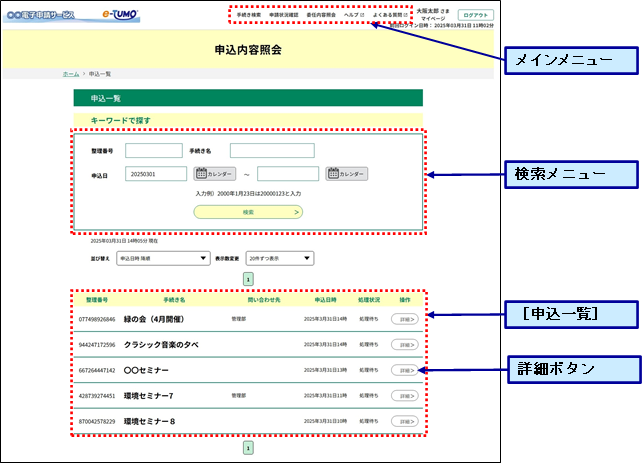Image resolution: width=642 pixels, height=463 pixels.
Task: Open 手続き検索 in the main menu
Action: (x=249, y=16)
